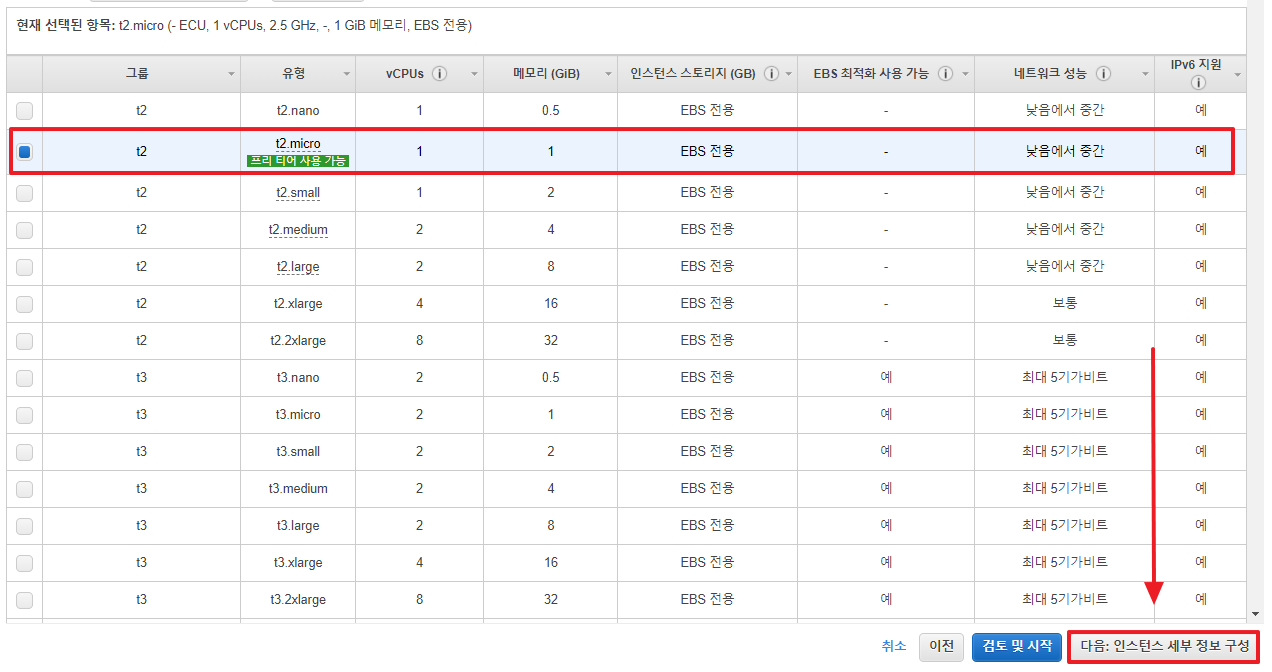
Task: Open the 네트워크 성능 column filter dropdown
Action: (1146, 75)
